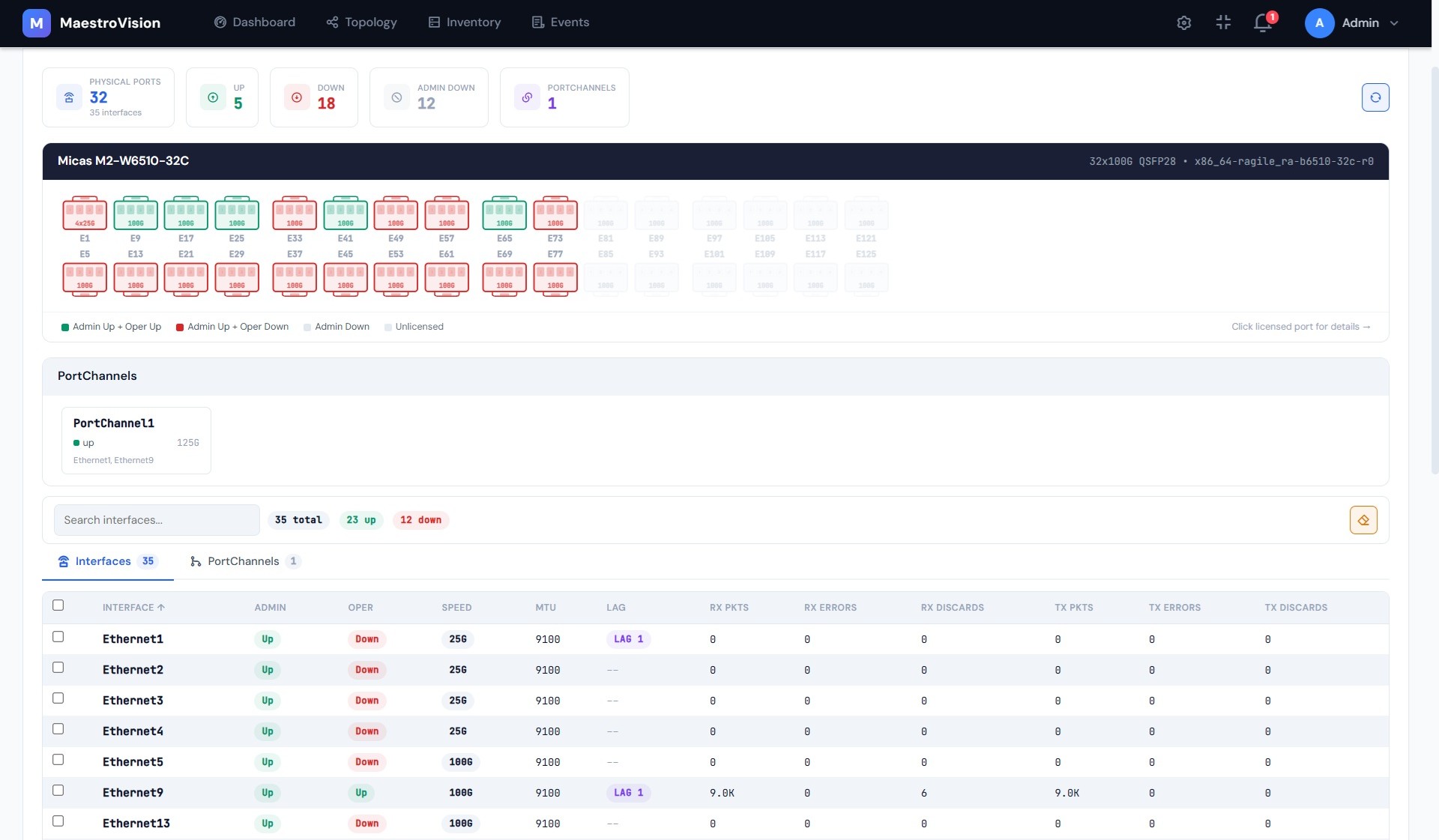Select the upper port icon labeled E65

click(504, 213)
